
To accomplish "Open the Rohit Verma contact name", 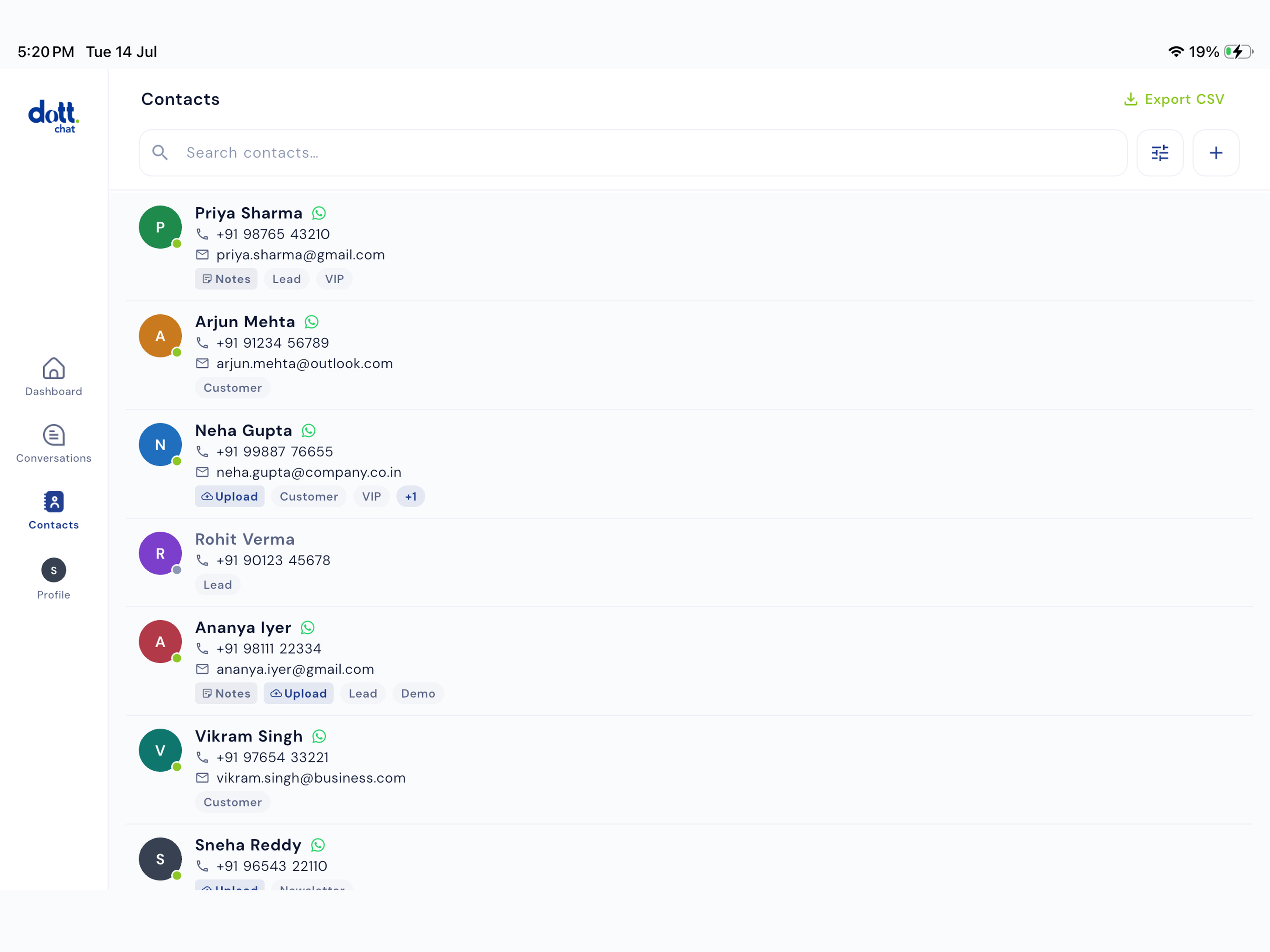I will click(245, 540).
